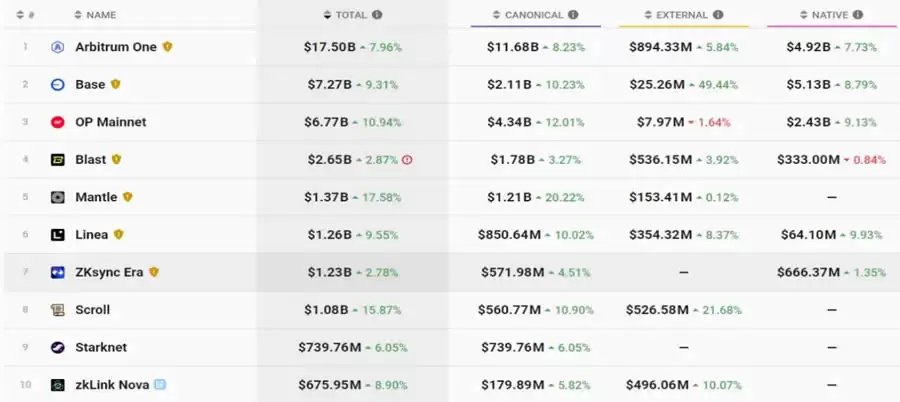
Task: Sort the table by TOTAL column
Action: (351, 15)
